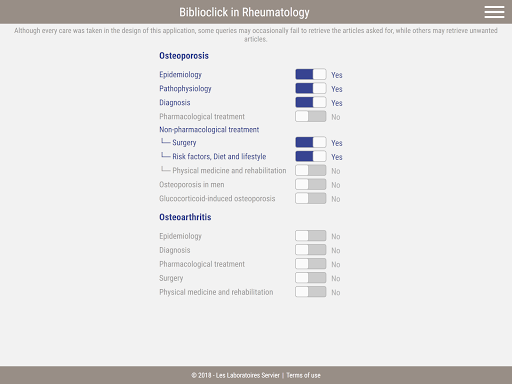Turn off Osteoporosis Surgery switch
Image resolution: width=512 pixels, height=384 pixels.
pos(311,142)
